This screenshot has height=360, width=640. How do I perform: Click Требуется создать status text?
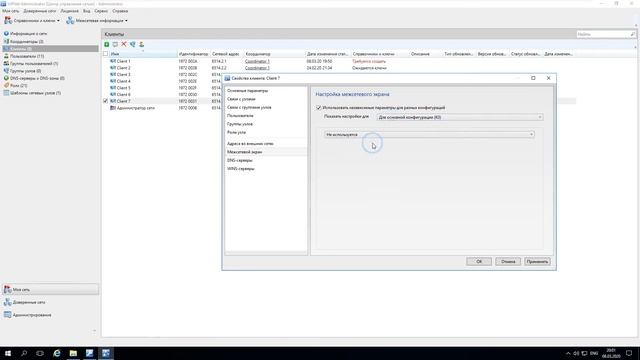(369, 61)
